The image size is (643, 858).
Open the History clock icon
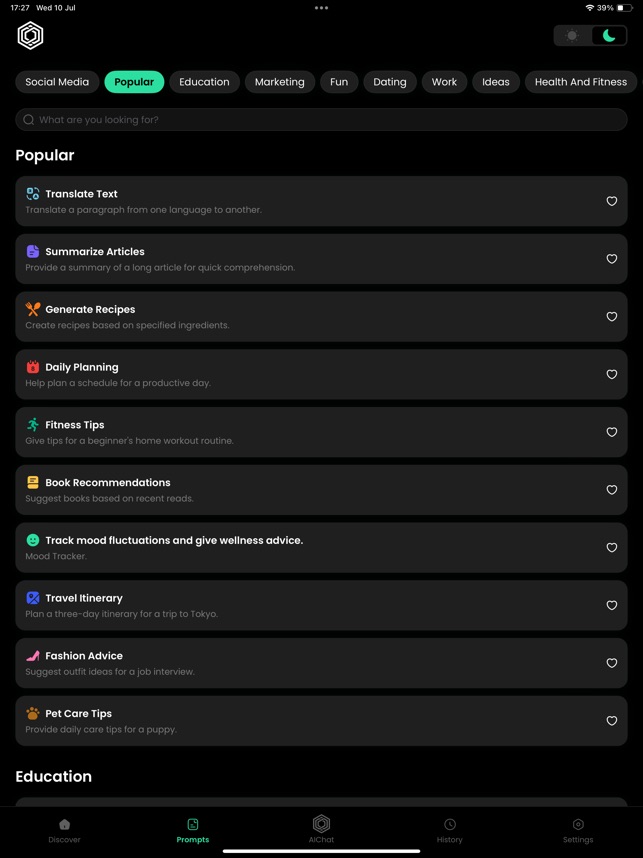[x=450, y=825]
